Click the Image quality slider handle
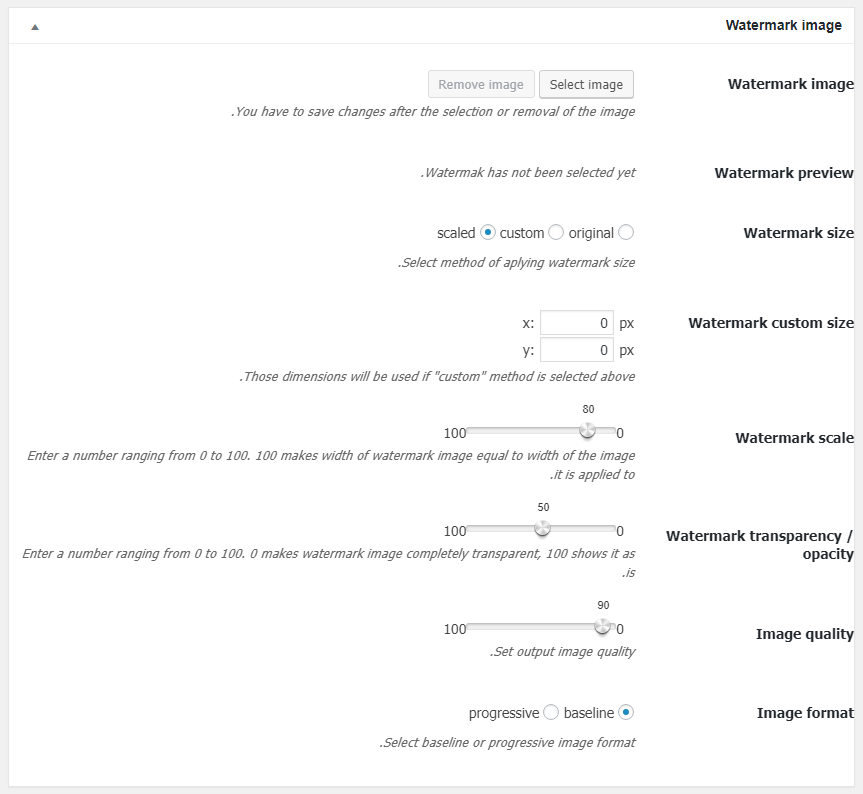This screenshot has height=794, width=863. pos(603,626)
